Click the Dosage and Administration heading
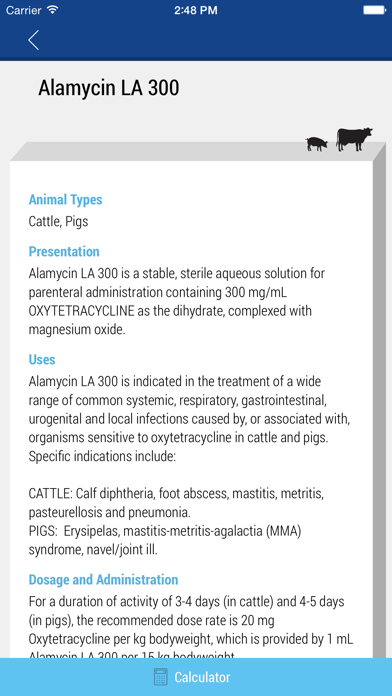 click(103, 579)
